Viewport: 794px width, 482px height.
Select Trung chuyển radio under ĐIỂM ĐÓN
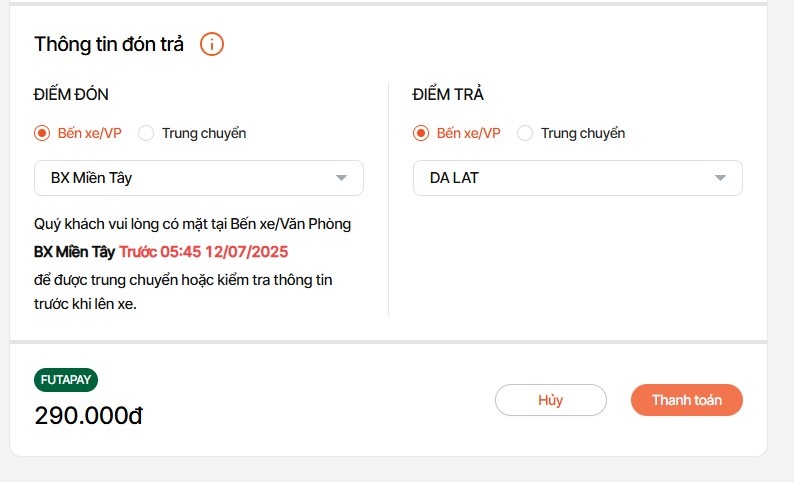click(x=146, y=133)
